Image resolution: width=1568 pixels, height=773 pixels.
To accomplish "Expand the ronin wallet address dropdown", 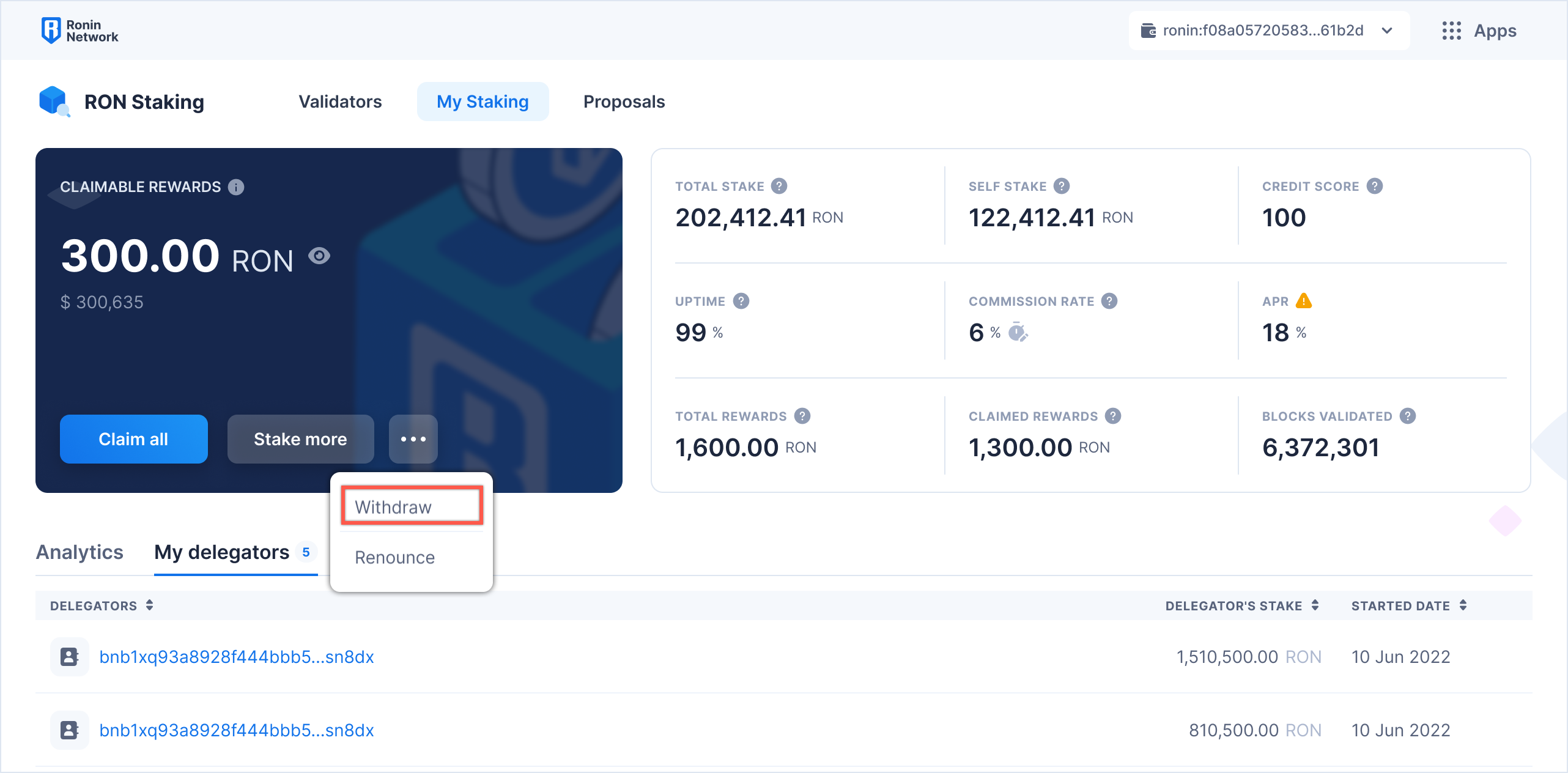I will click(x=1387, y=31).
